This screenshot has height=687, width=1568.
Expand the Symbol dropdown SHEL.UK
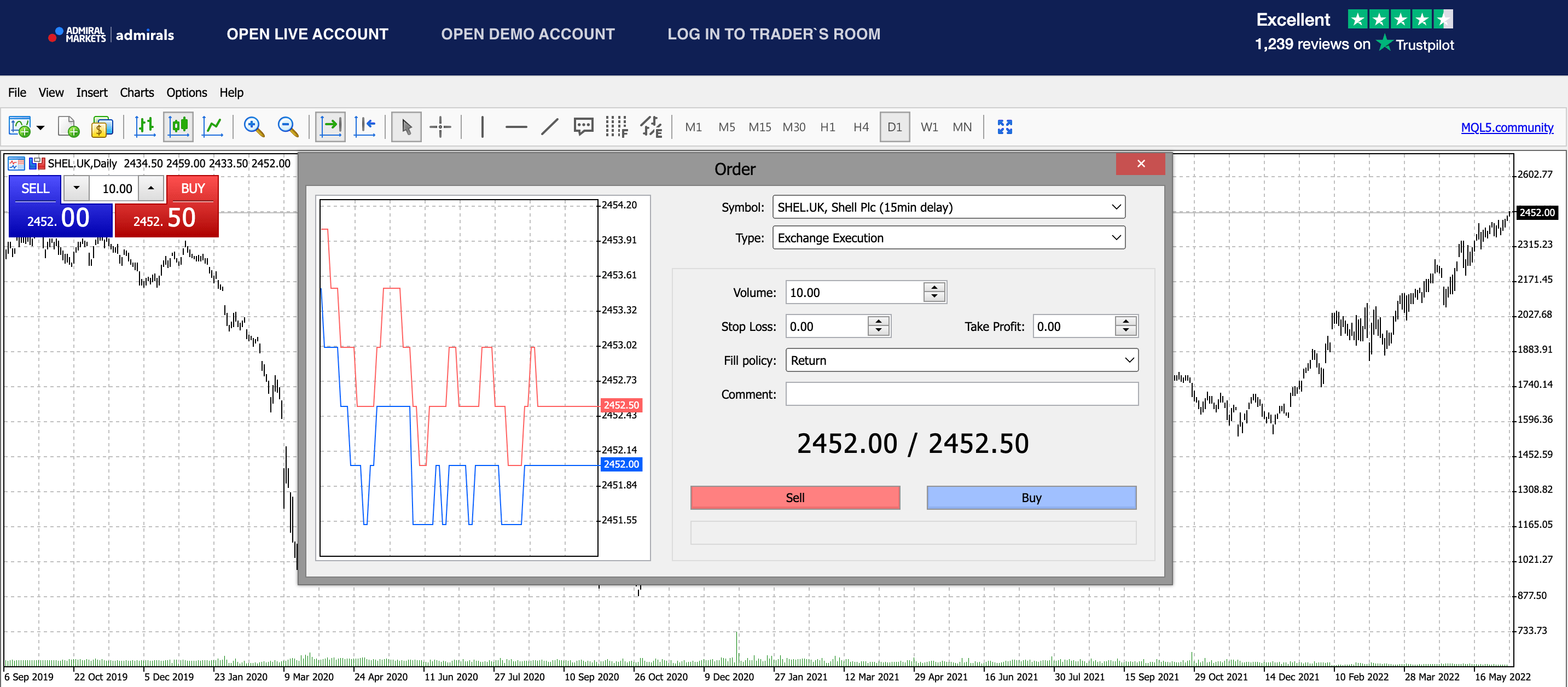pos(948,207)
